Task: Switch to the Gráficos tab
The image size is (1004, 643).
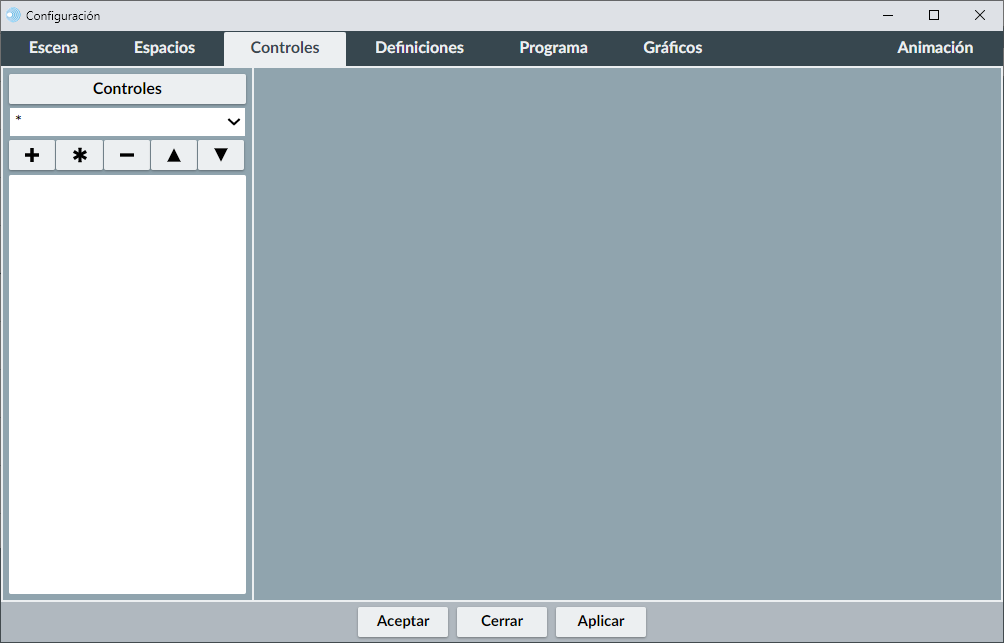Action: click(x=673, y=48)
